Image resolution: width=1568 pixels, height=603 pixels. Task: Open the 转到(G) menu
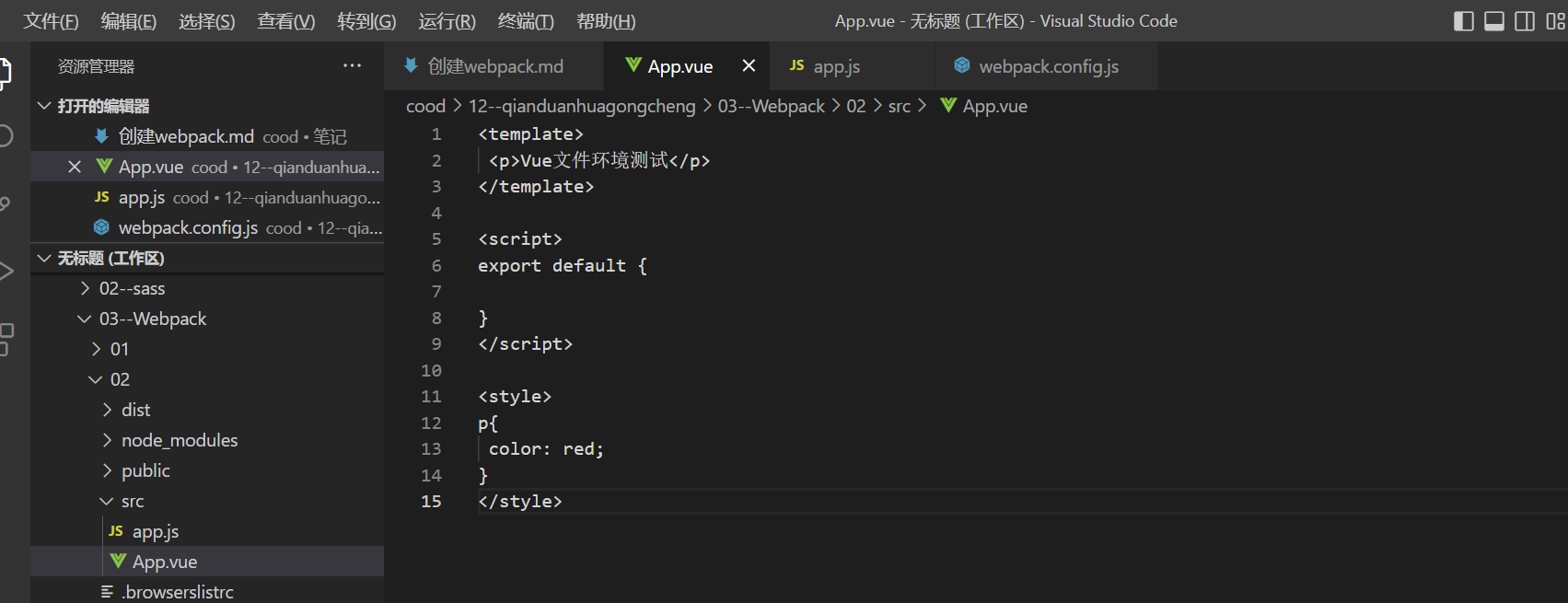pos(366,21)
